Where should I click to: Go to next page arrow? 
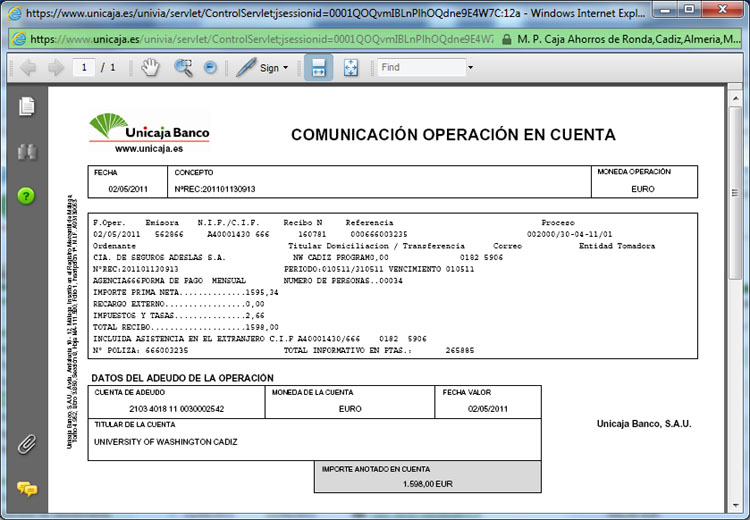(56, 67)
